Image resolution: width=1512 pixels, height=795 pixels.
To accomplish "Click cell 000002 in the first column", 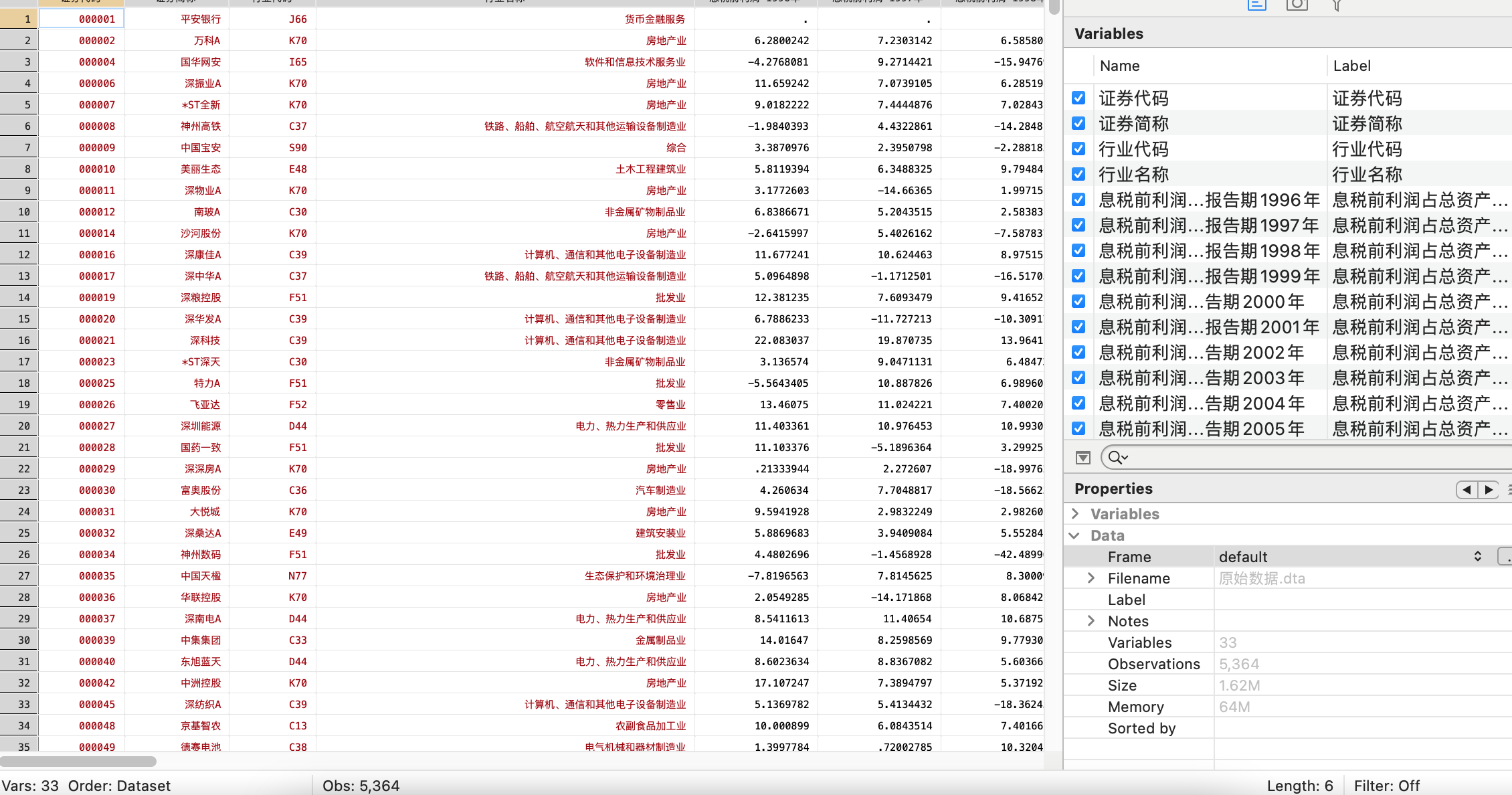I will point(96,41).
